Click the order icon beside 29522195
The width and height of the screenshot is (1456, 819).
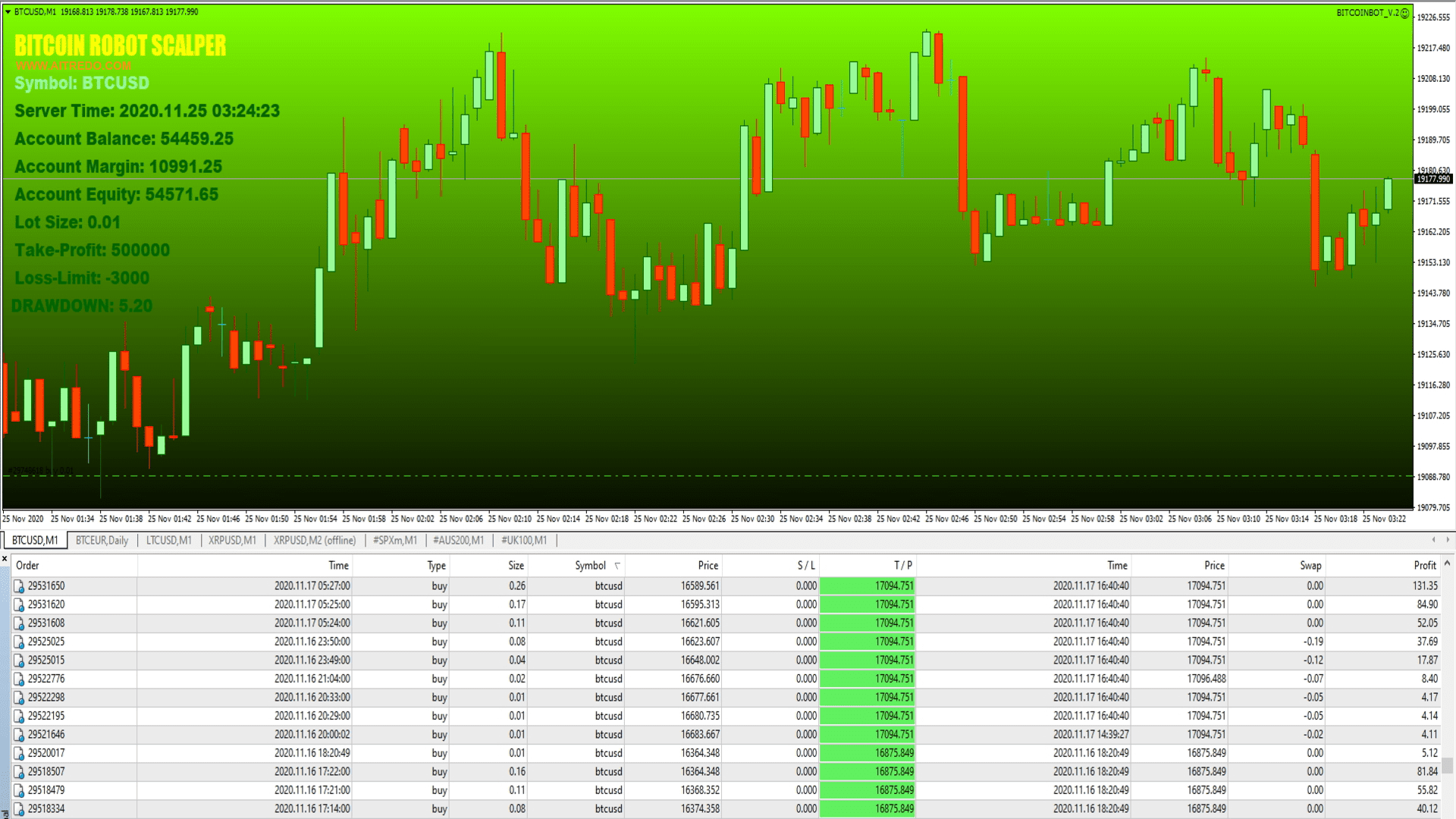19,716
